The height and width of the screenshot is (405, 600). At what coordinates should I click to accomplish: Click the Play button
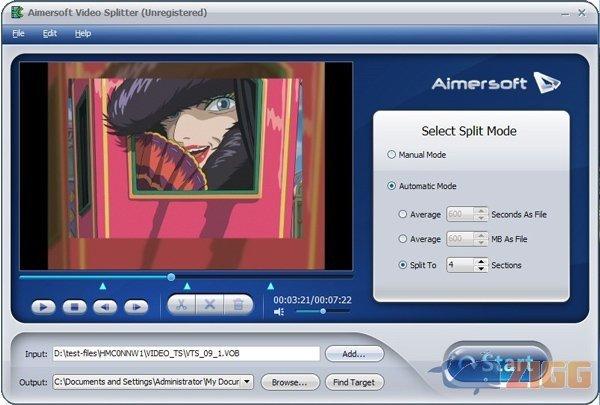click(43, 307)
